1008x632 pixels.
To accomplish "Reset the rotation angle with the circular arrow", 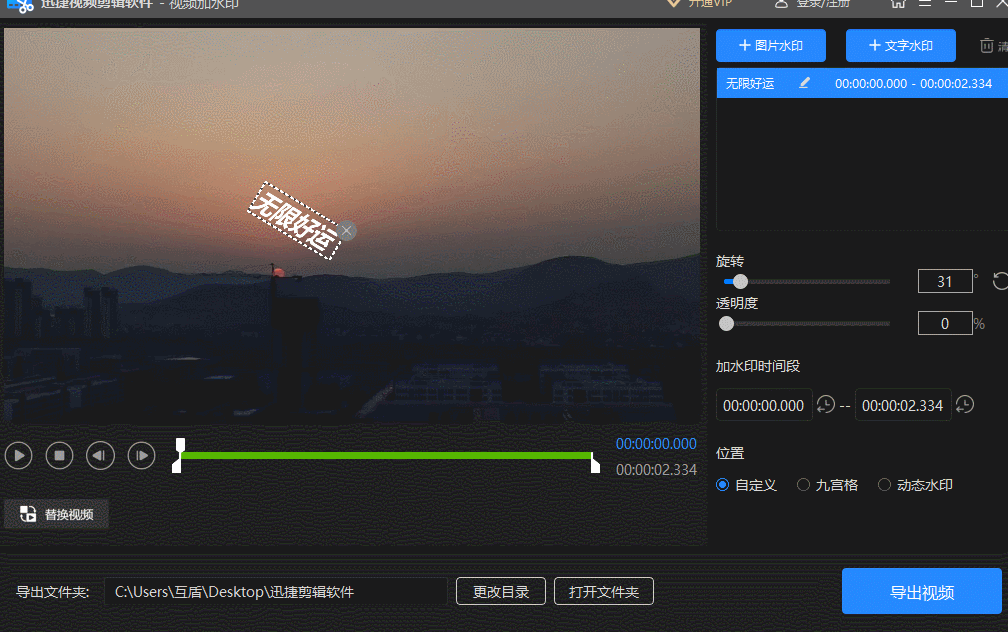I will point(999,281).
